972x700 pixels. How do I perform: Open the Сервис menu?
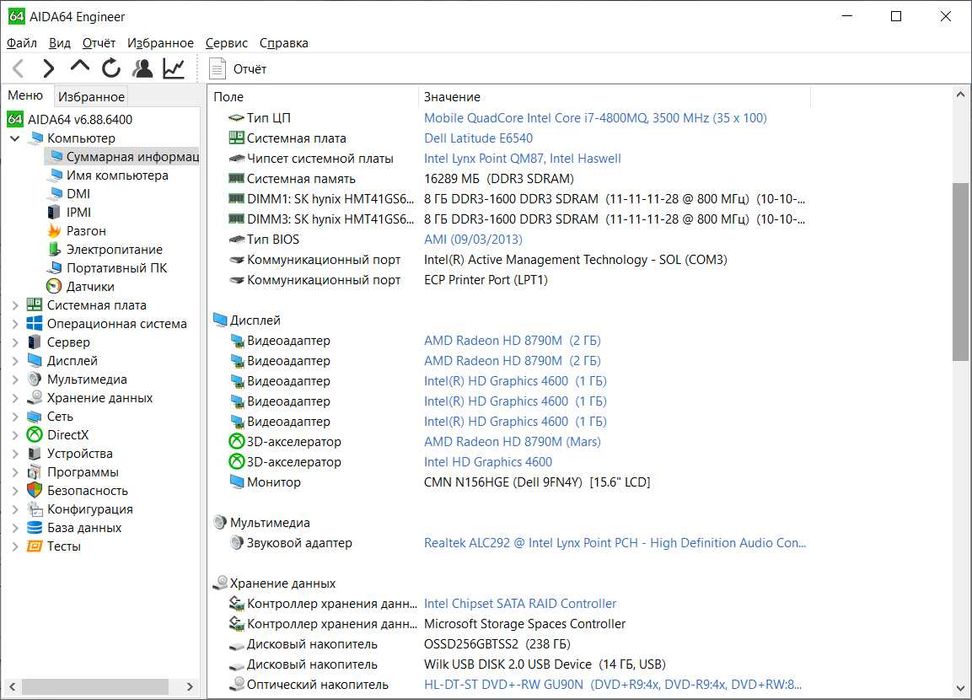(x=226, y=43)
